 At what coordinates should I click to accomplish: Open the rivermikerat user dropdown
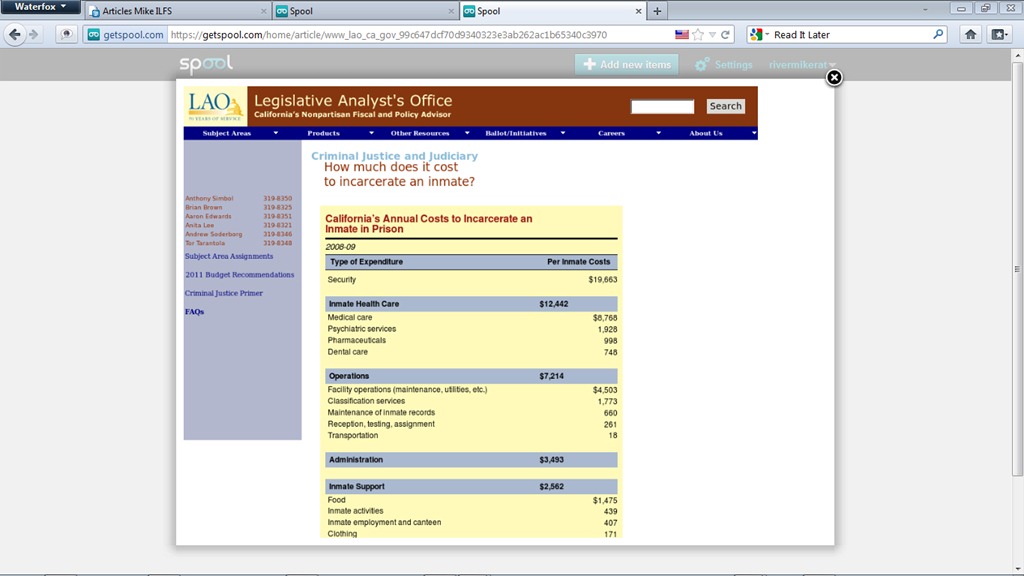point(802,65)
